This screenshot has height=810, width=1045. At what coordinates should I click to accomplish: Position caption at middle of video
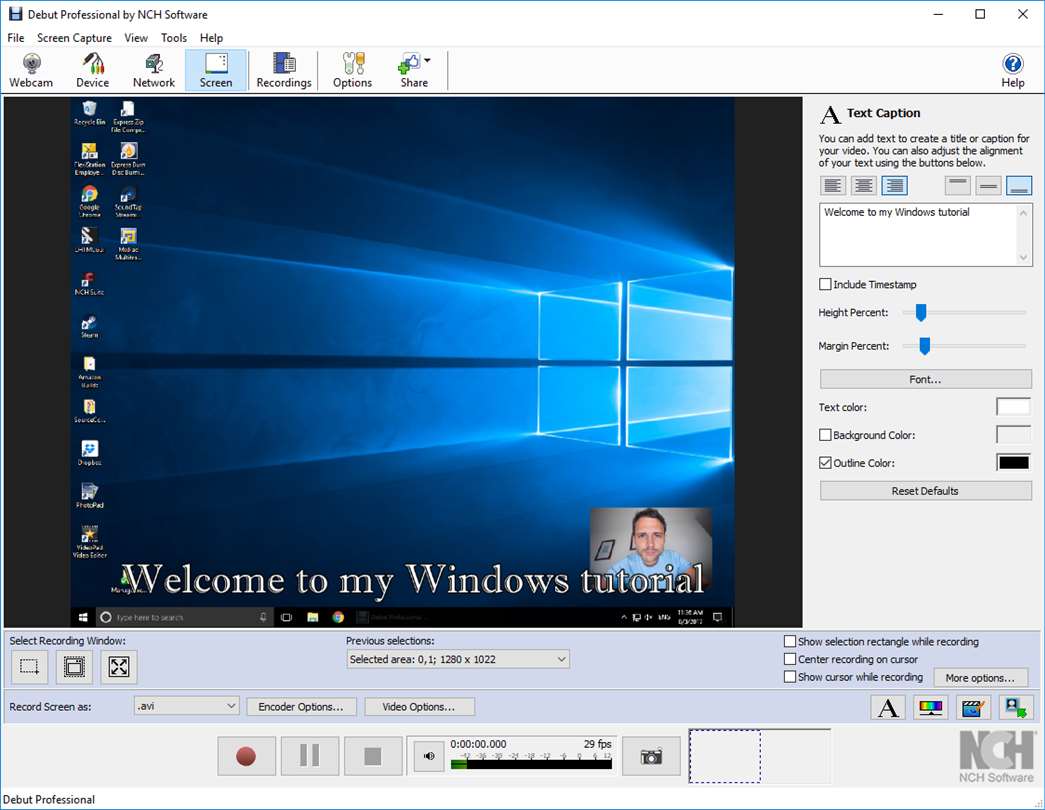click(988, 185)
